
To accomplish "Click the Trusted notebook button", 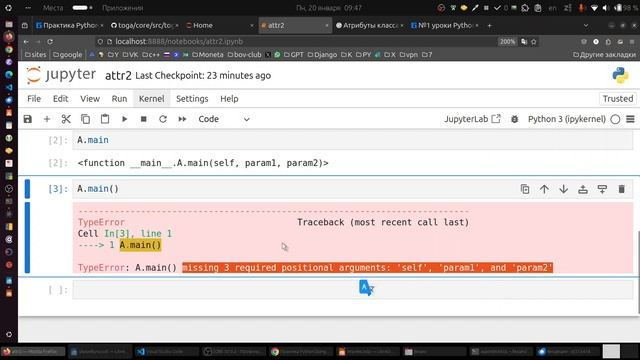I will point(618,99).
